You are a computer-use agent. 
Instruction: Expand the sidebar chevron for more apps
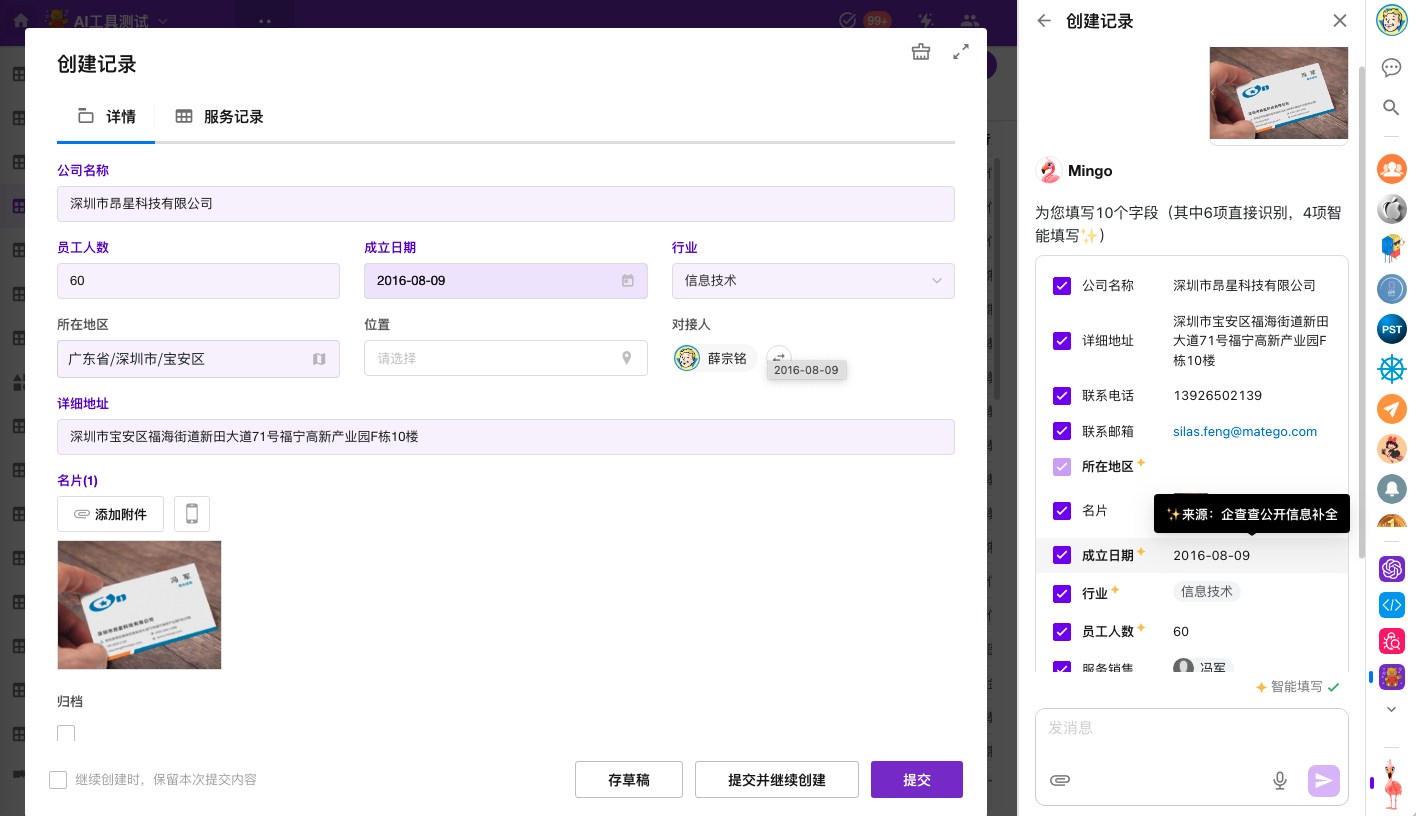[x=1391, y=709]
